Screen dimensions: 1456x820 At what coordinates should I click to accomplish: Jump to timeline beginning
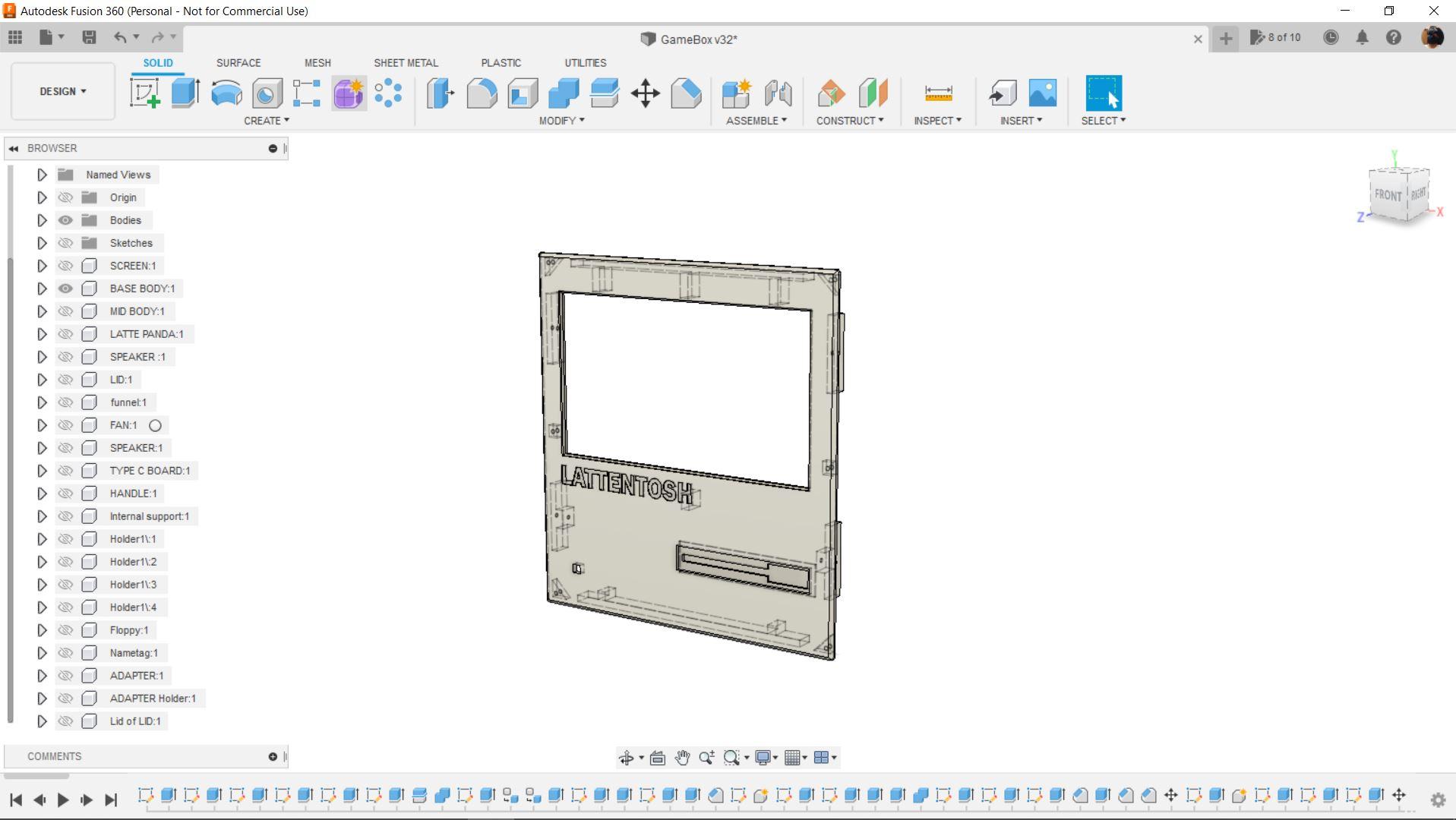(16, 799)
